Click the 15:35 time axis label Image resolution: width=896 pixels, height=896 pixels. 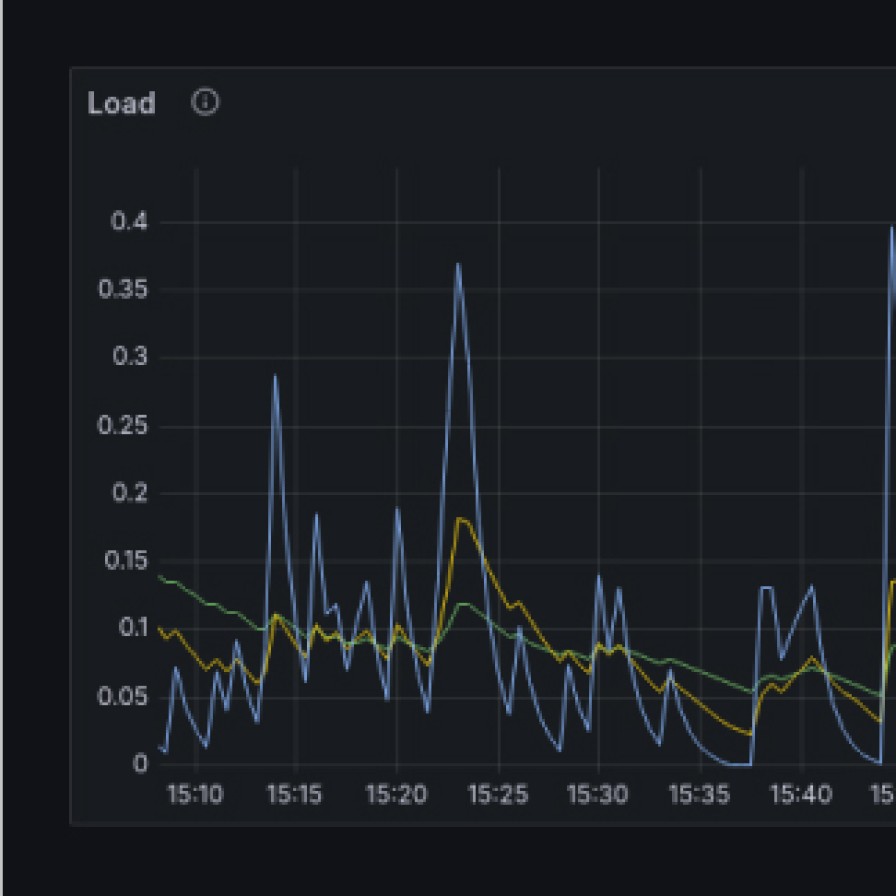[x=699, y=795]
